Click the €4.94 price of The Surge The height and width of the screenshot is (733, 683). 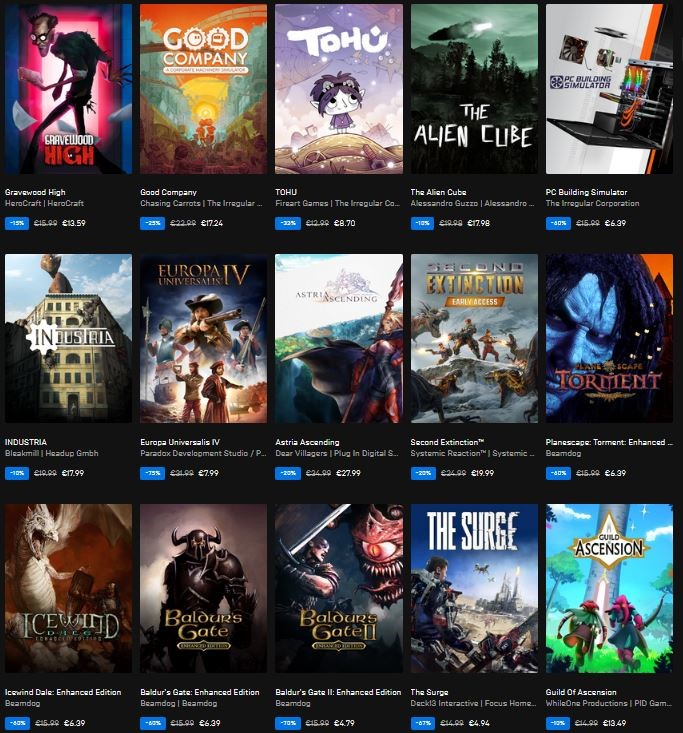pos(479,723)
